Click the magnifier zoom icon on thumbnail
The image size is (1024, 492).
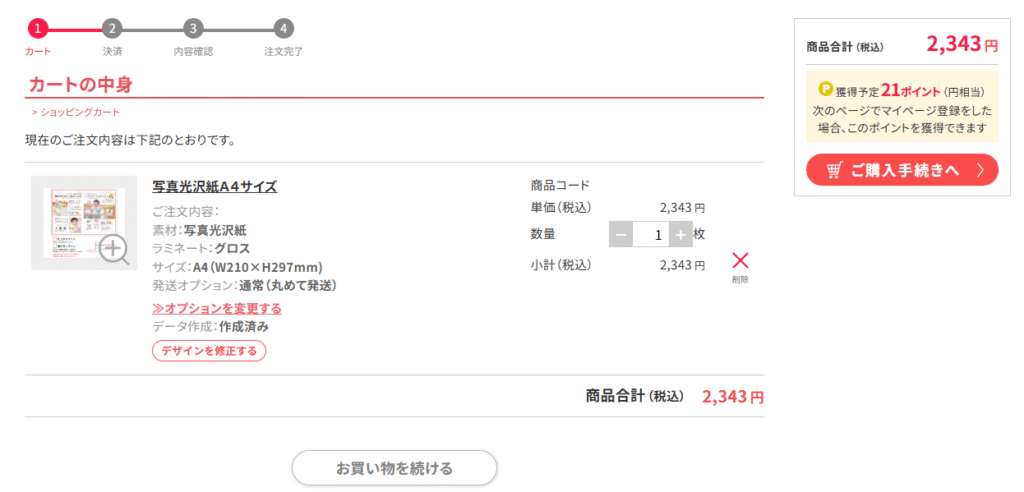click(114, 250)
